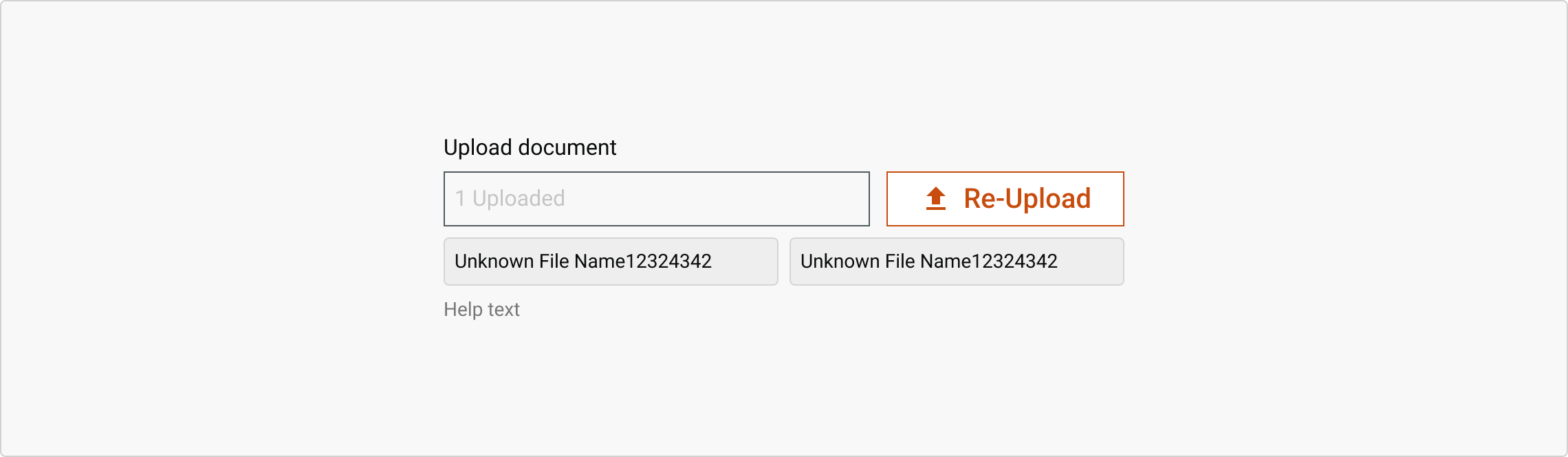The width and height of the screenshot is (1568, 457).
Task: Click the "Upload document" label
Action: (530, 147)
